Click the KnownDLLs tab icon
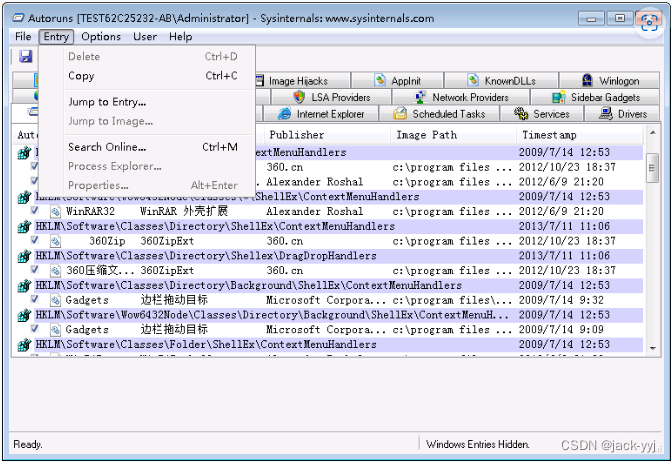 [473, 80]
